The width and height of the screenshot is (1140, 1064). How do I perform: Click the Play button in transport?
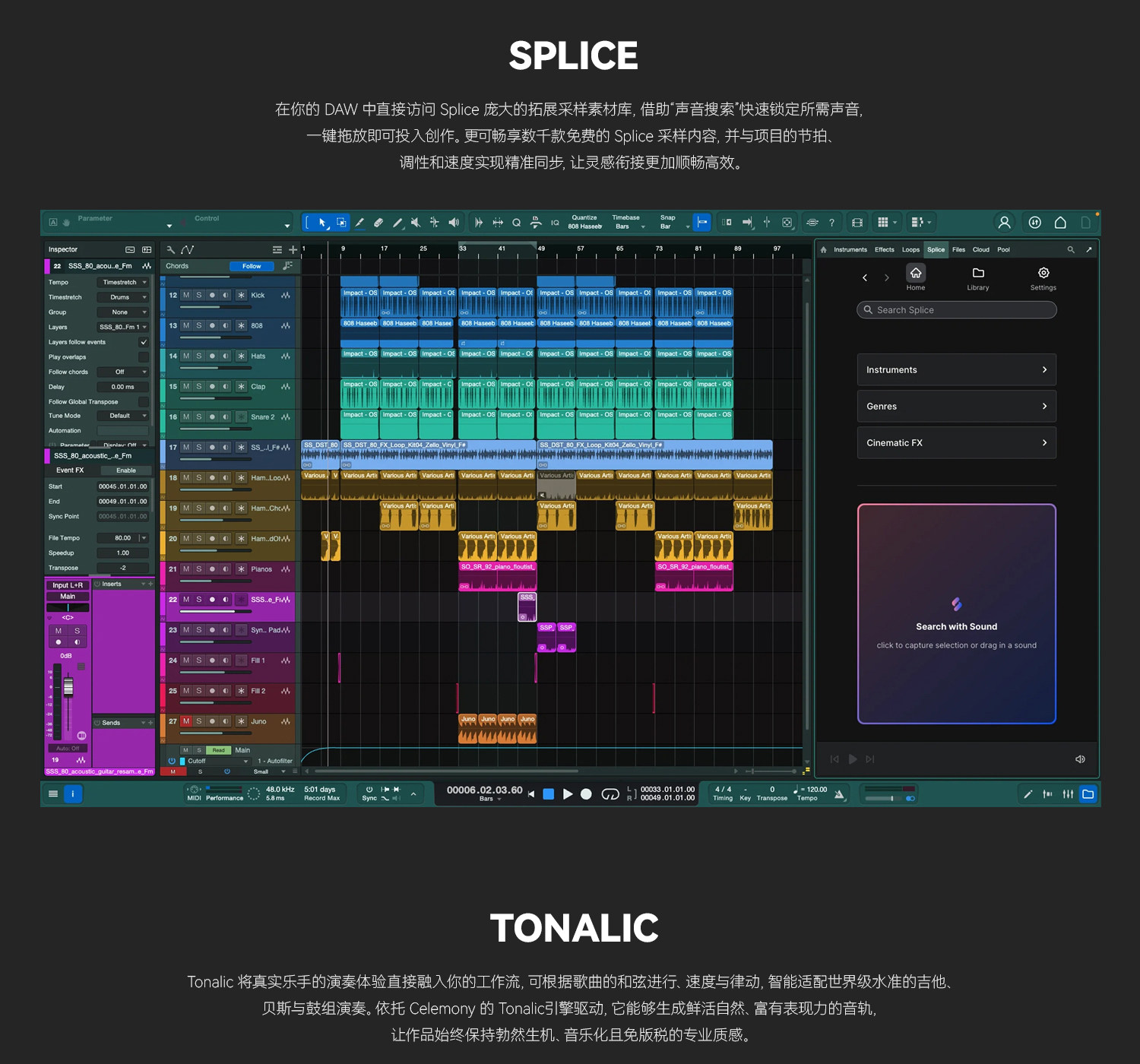568,794
